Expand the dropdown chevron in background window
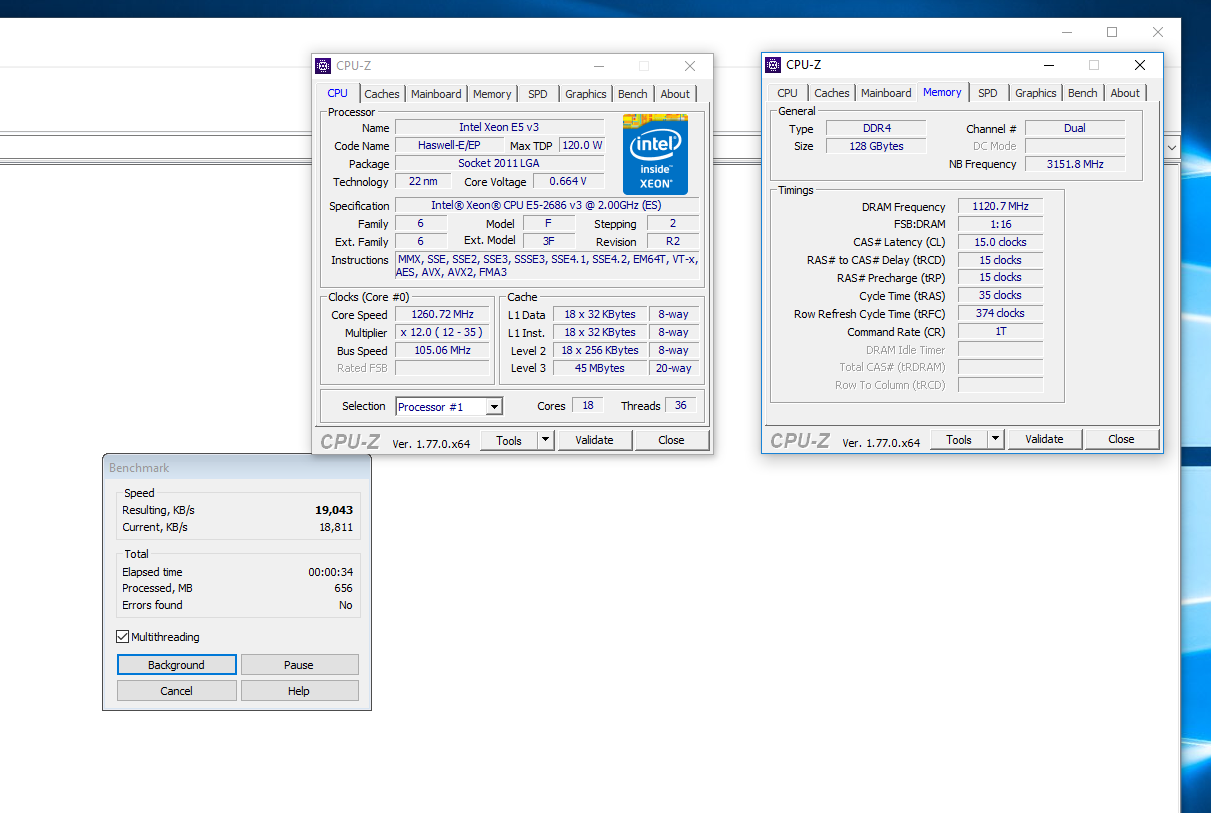The image size is (1212, 818). point(1172,147)
